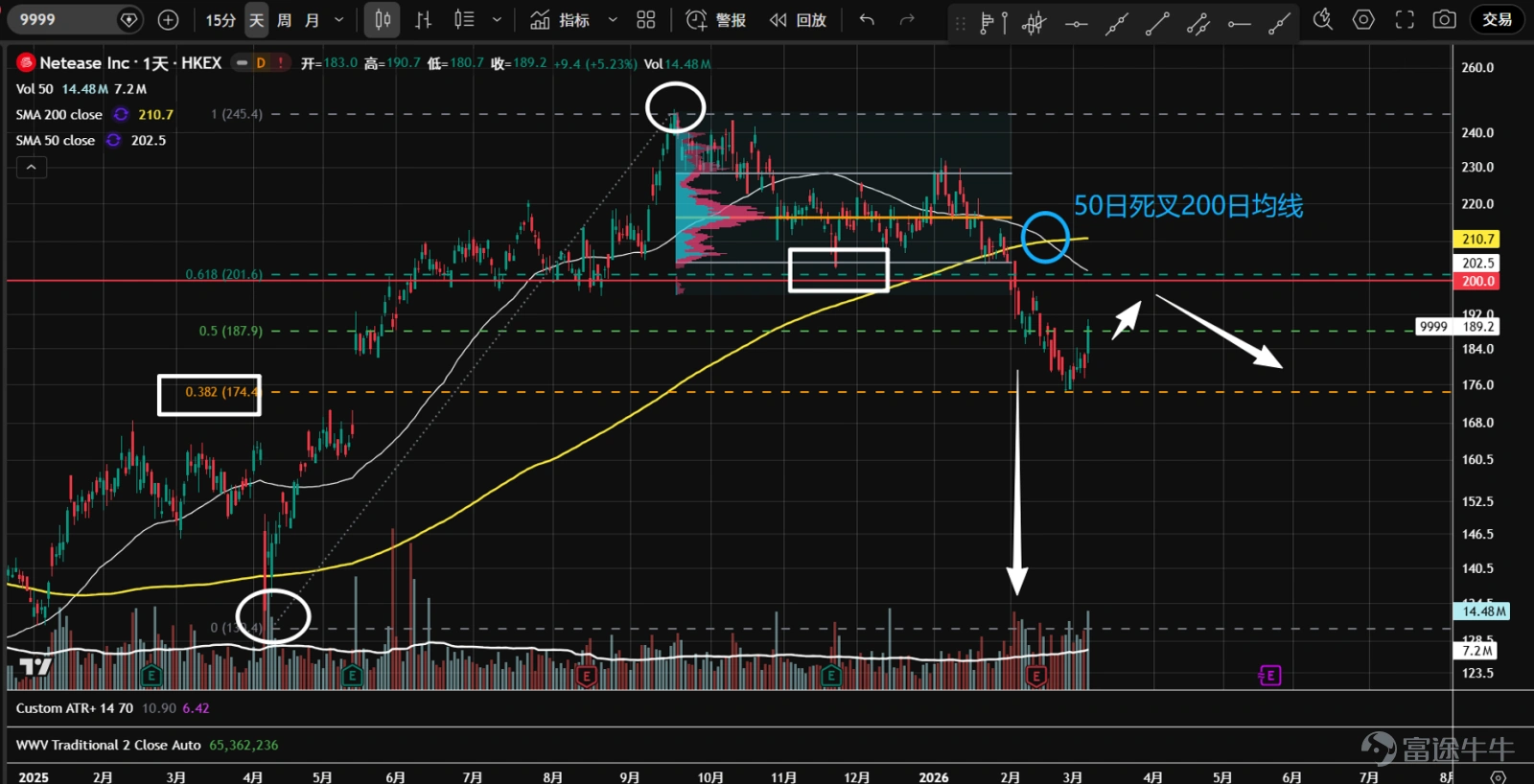This screenshot has width=1534, height=784.
Task: Create an alert with 警报
Action: click(x=716, y=20)
